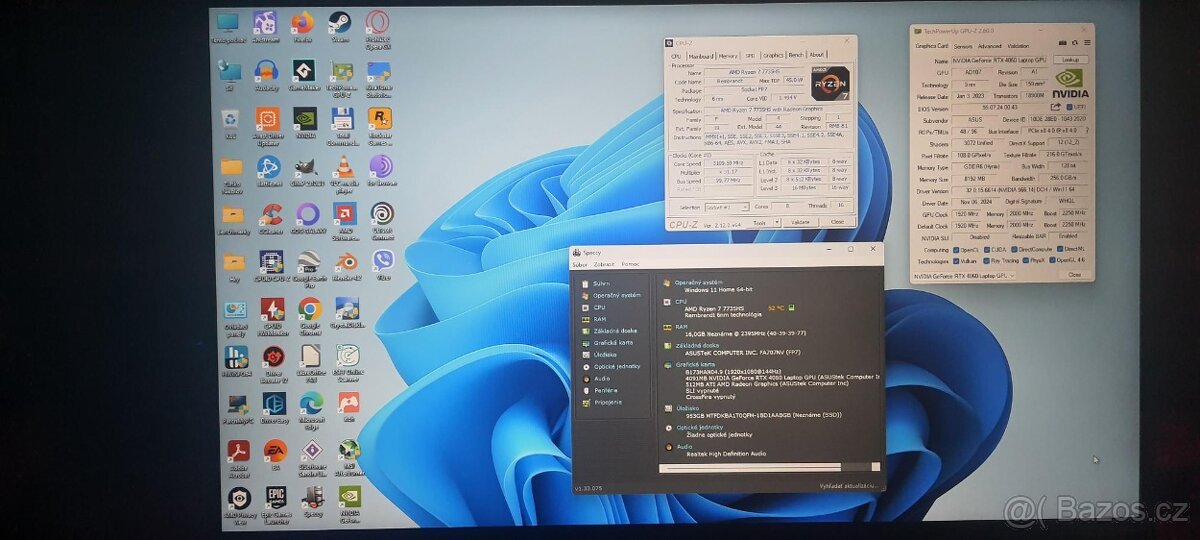The height and width of the screenshot is (540, 1200).
Task: Open the Validation tab in GPU-Z
Action: [x=1018, y=46]
